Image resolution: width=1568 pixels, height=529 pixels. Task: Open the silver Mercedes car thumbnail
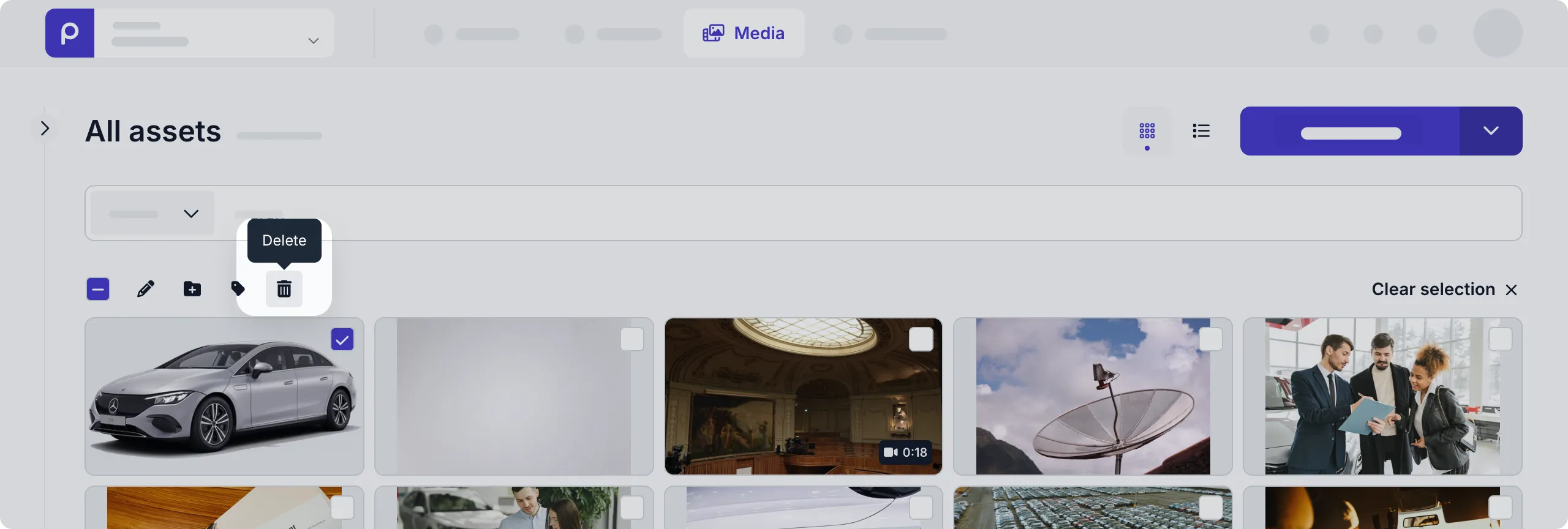coord(224,396)
